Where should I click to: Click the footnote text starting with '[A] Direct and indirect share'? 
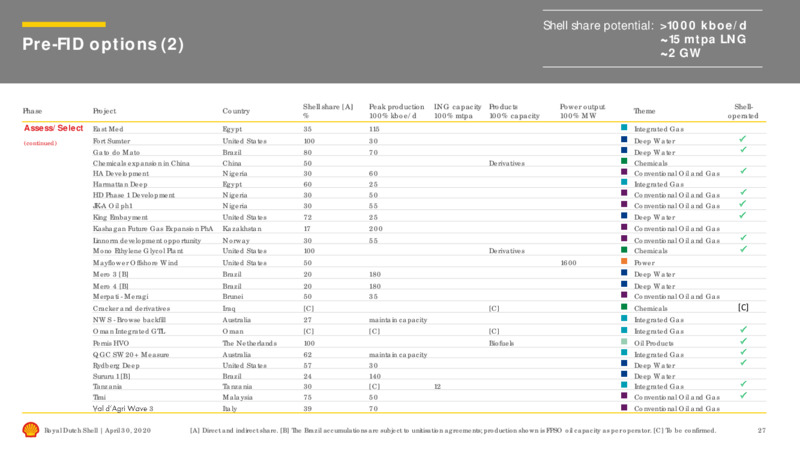[x=453, y=431]
